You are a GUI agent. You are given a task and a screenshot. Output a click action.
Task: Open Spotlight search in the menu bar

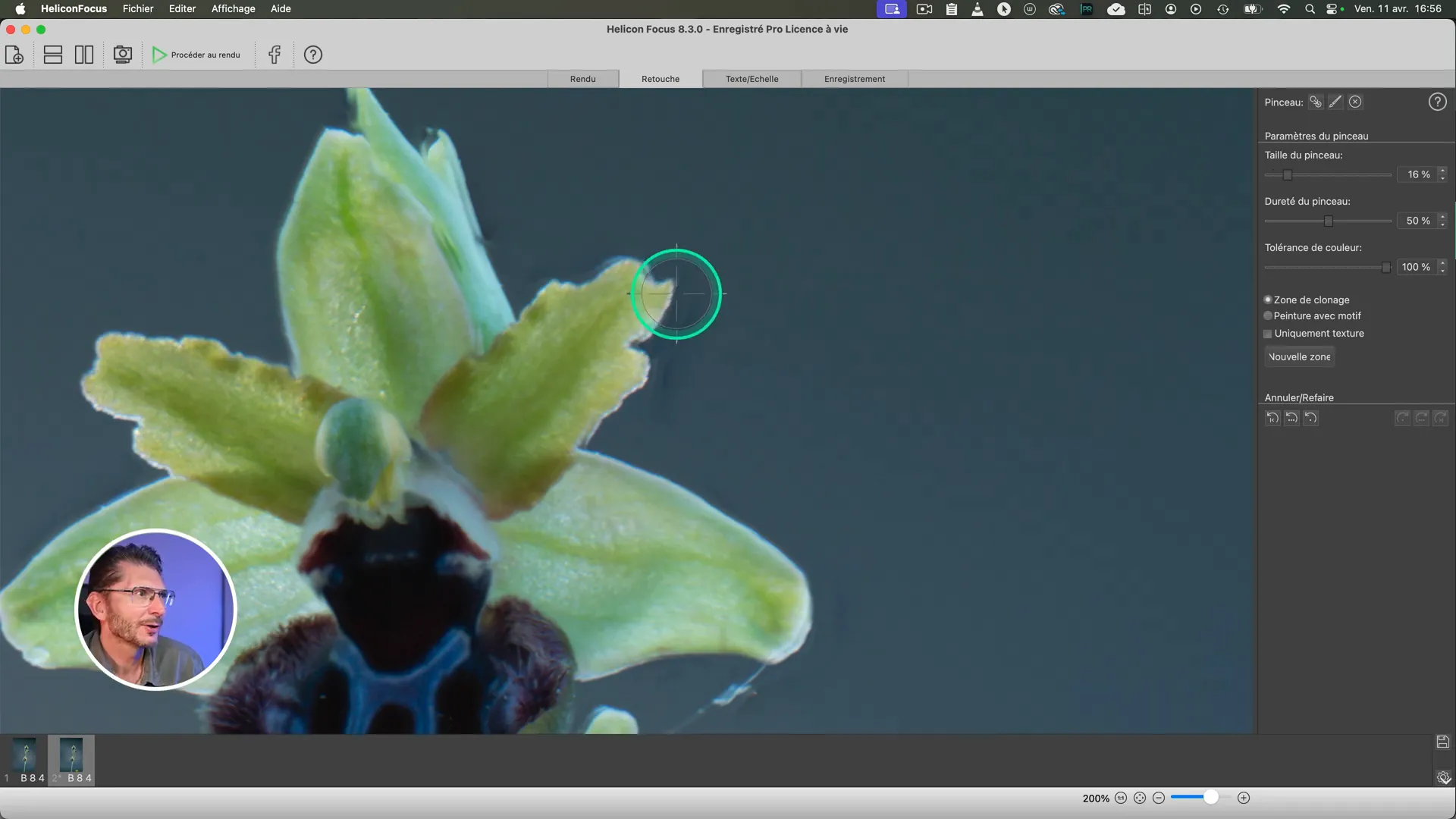tap(1310, 8)
